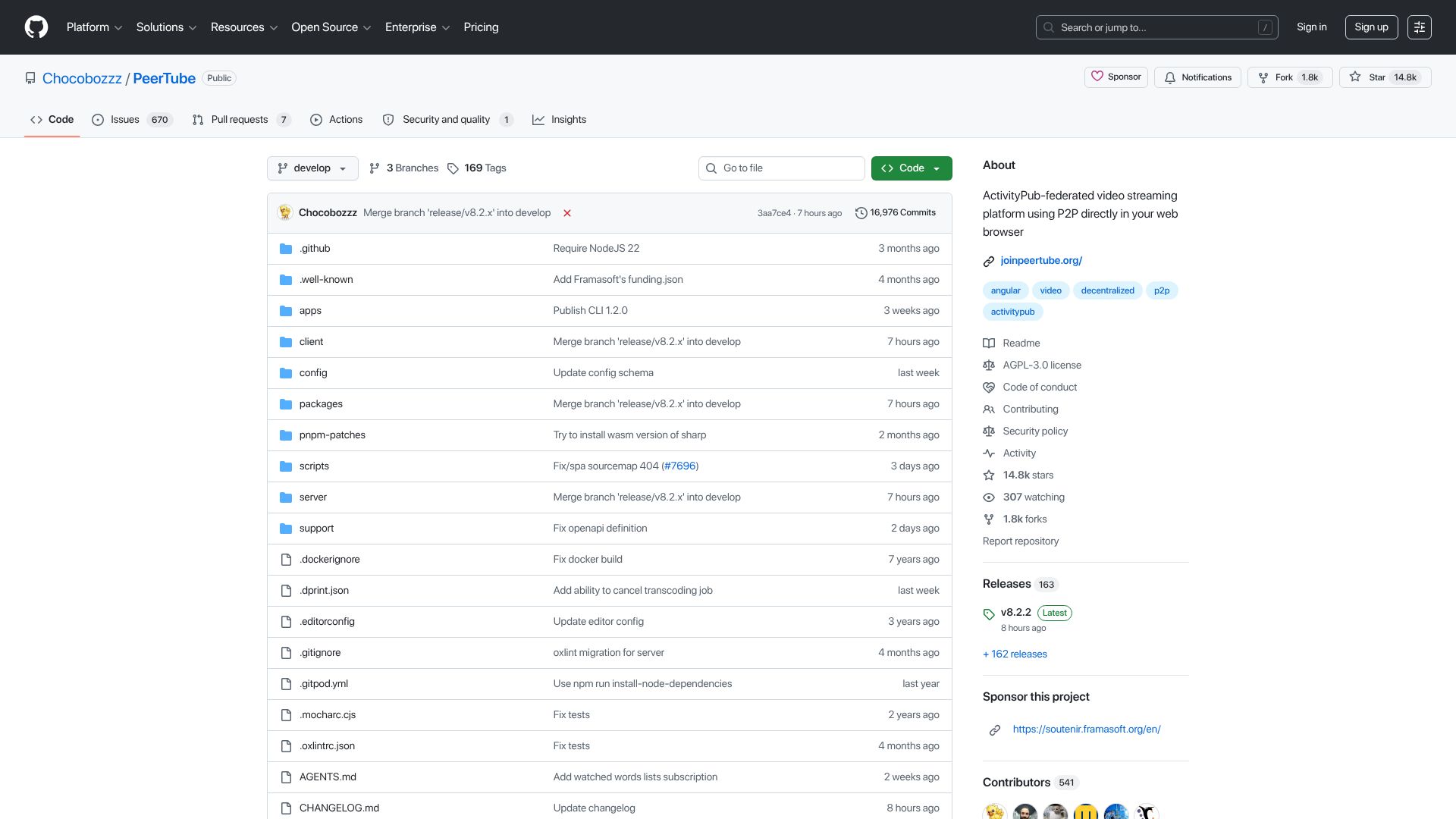
Task: Select the activitypub topic tag
Action: point(1012,312)
